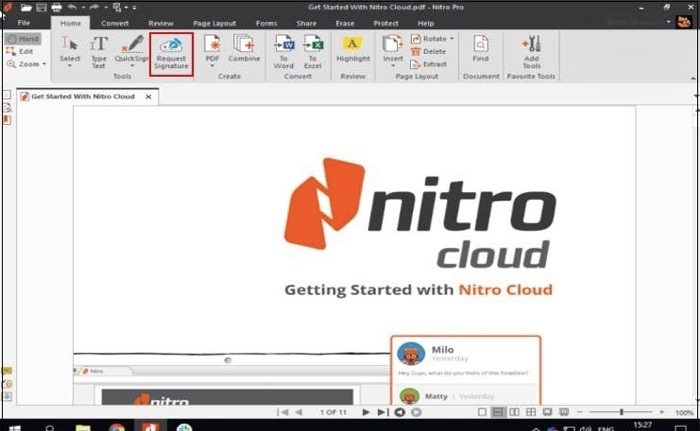Go to first page button
The height and width of the screenshot is (431, 700).
click(283, 412)
